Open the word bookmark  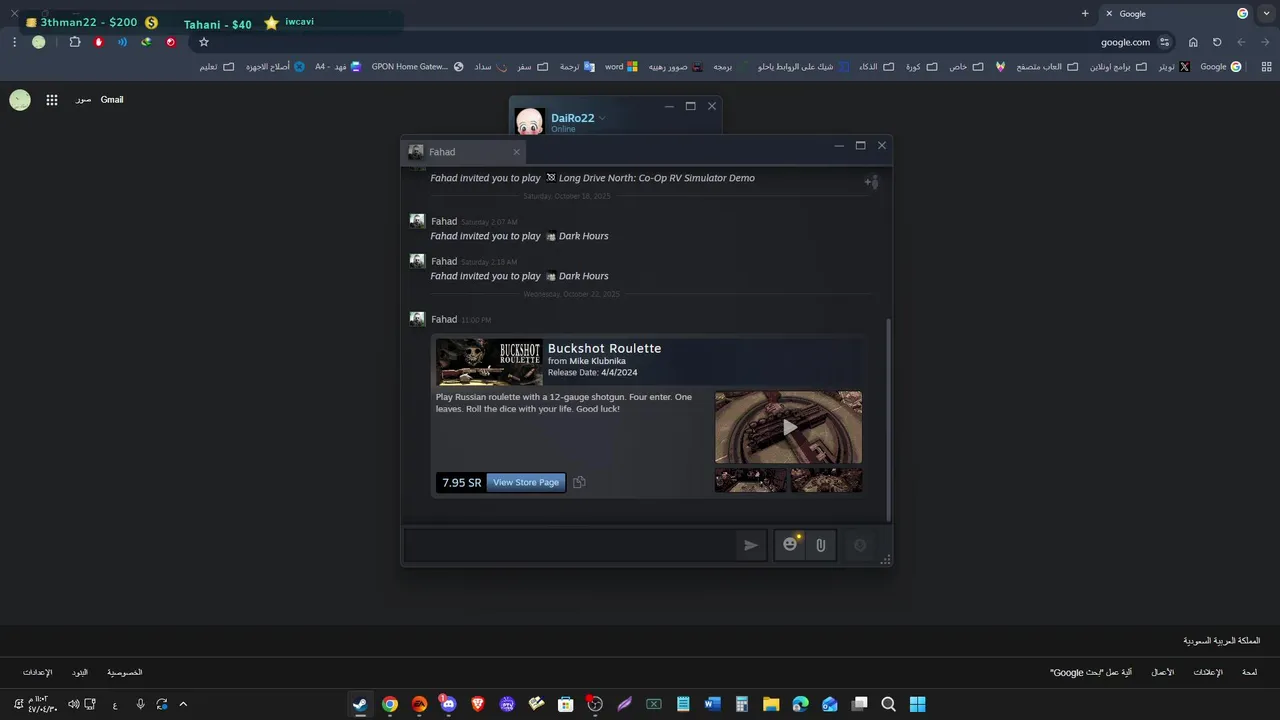pos(621,67)
